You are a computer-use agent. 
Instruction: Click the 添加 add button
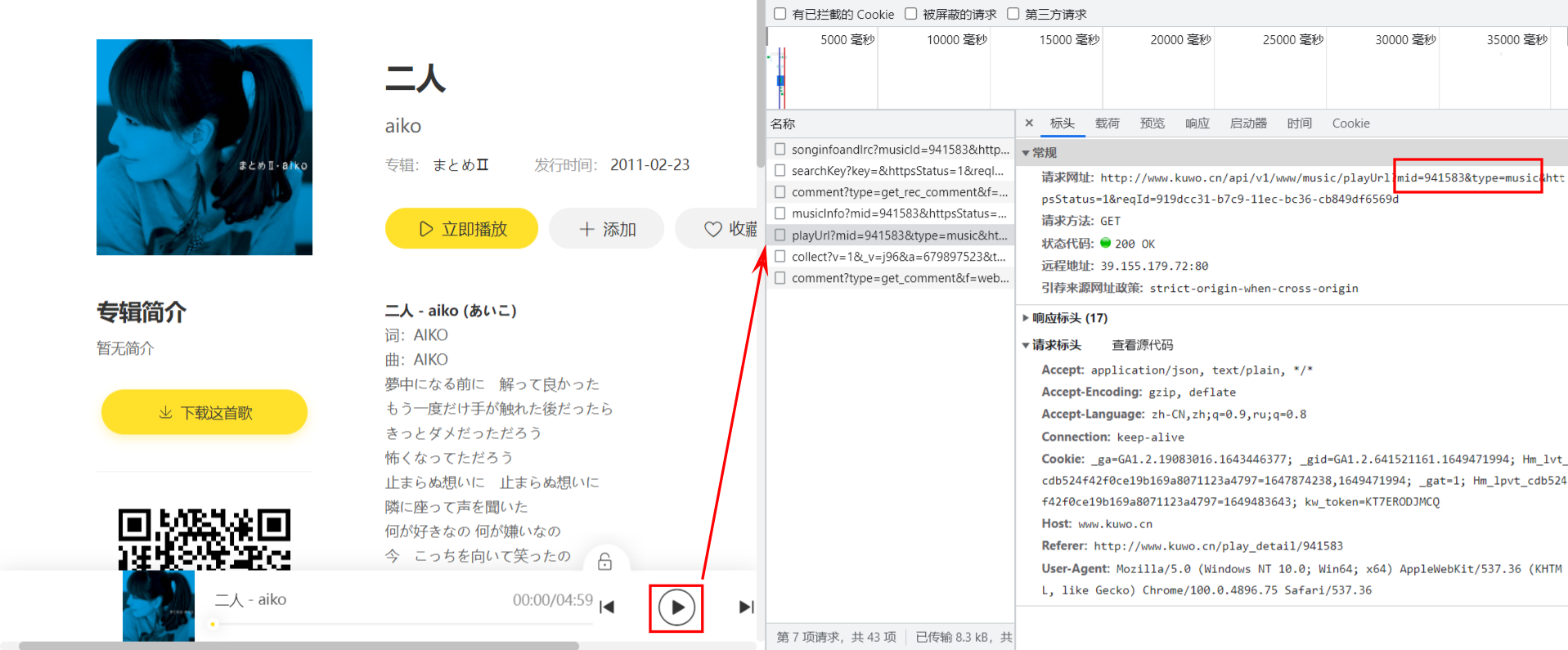606,228
